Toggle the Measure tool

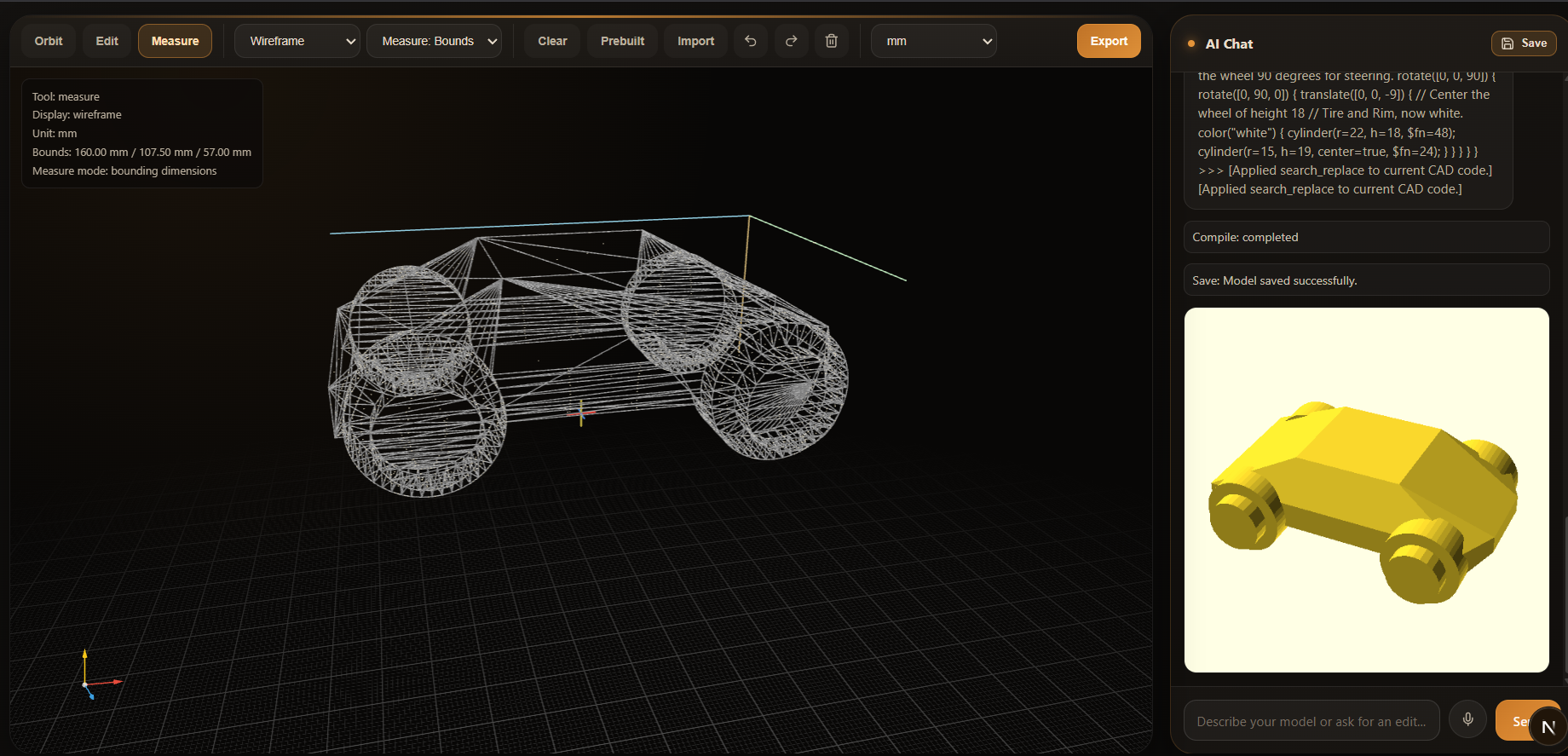pyautogui.click(x=175, y=41)
